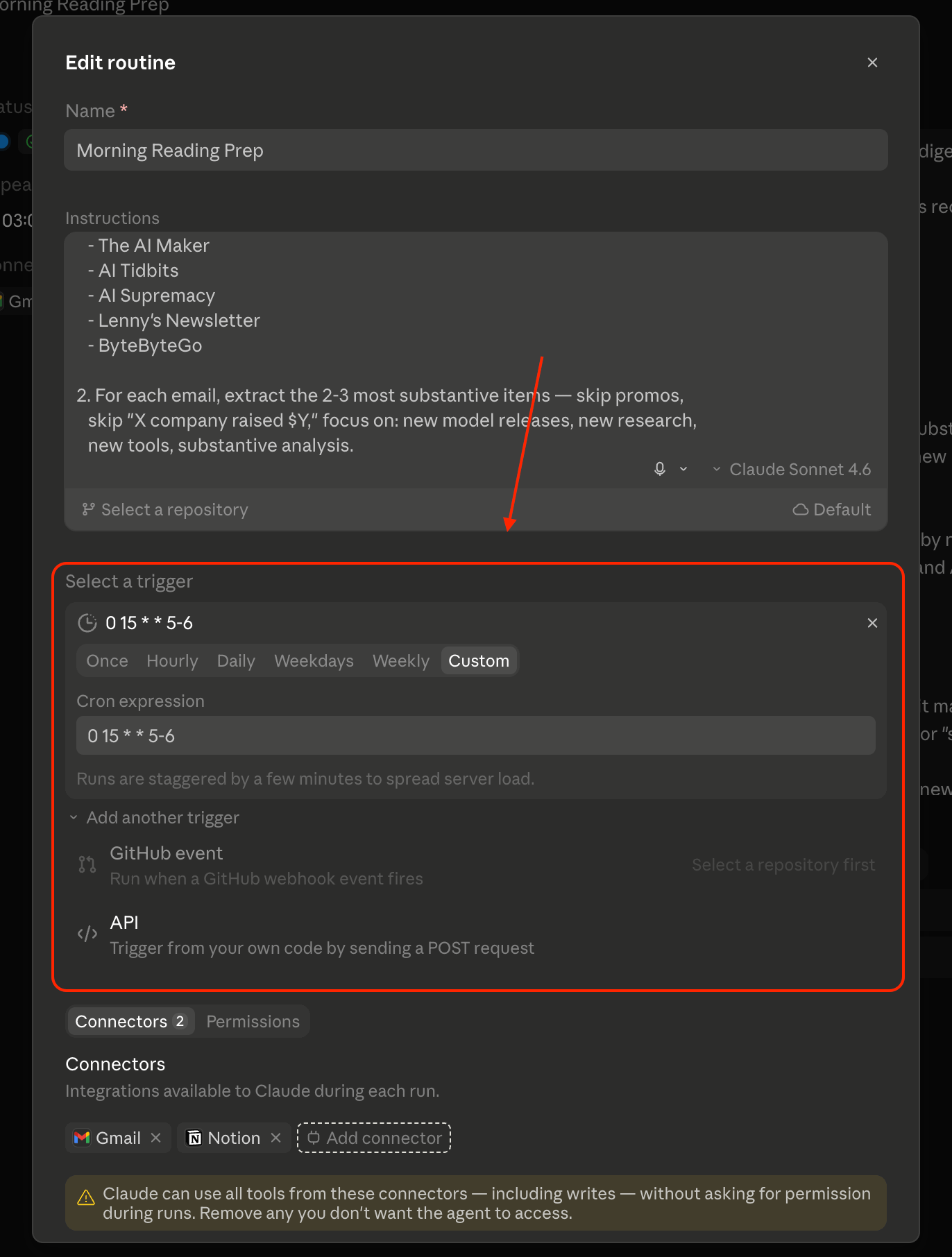Select the Hourly schedule option
Screen dimensions: 952x1257
tap(172, 660)
